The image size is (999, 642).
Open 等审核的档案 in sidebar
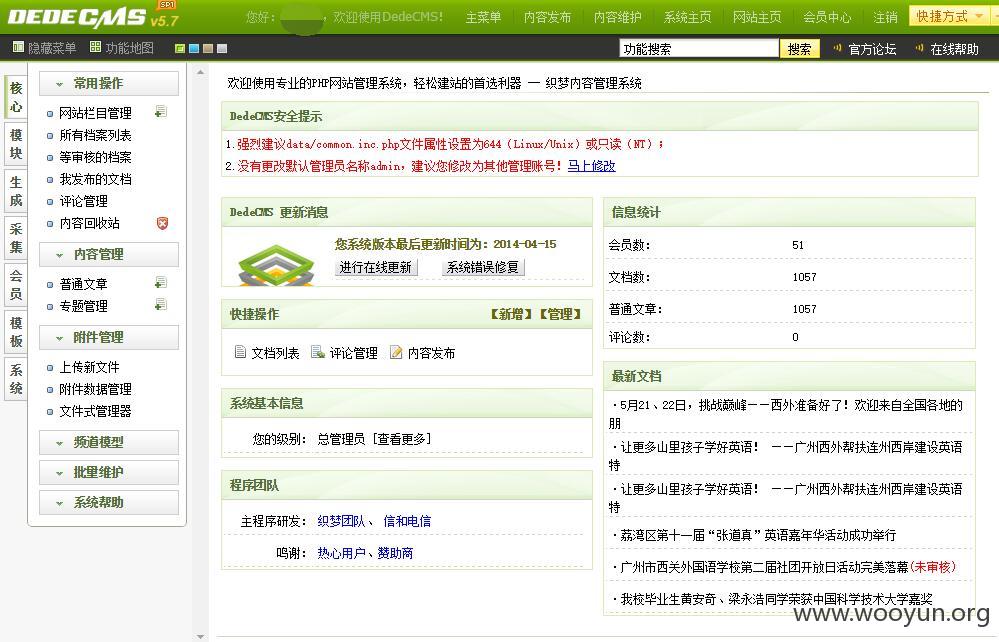tap(96, 157)
